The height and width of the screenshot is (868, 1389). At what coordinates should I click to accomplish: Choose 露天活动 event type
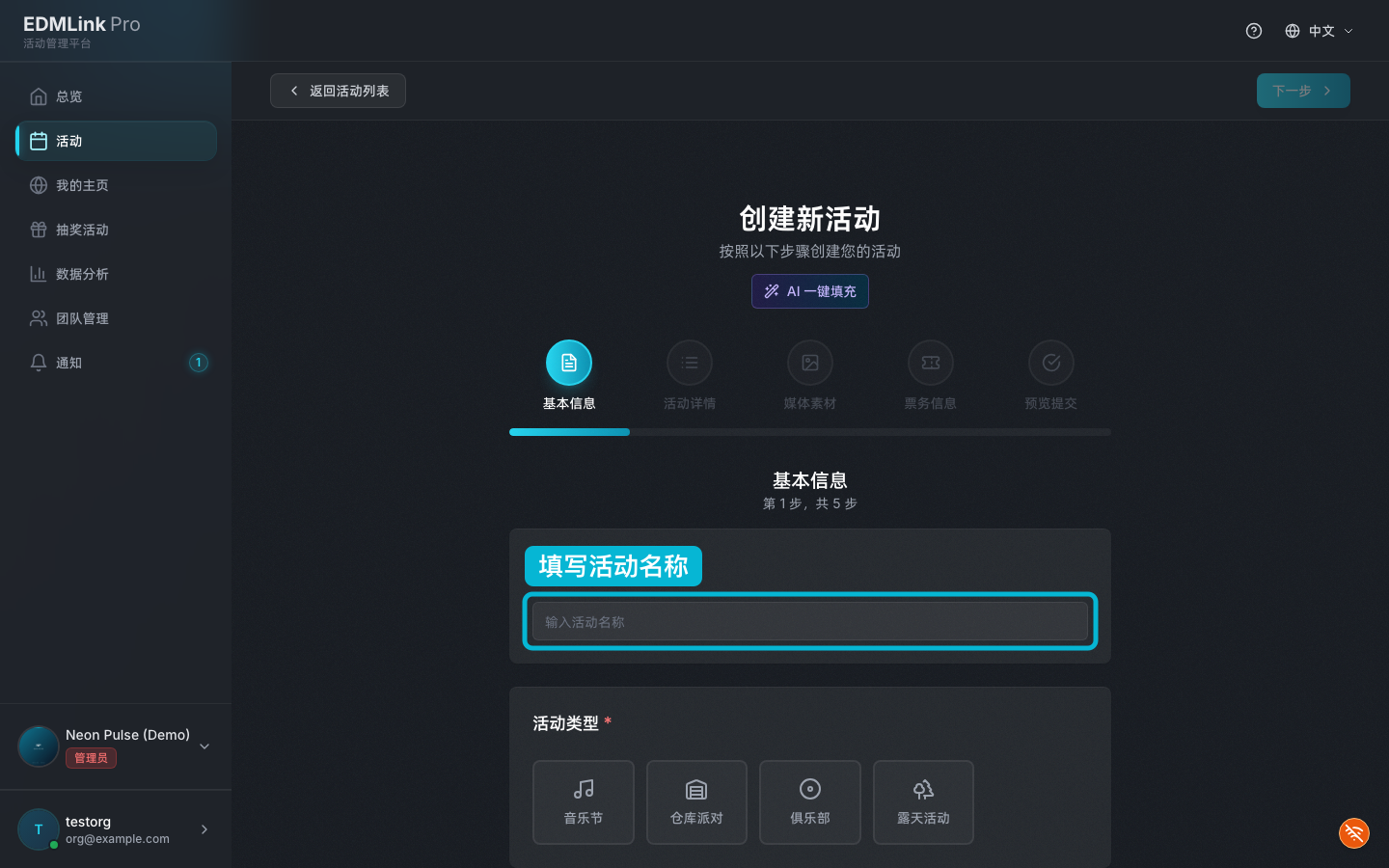(923, 802)
